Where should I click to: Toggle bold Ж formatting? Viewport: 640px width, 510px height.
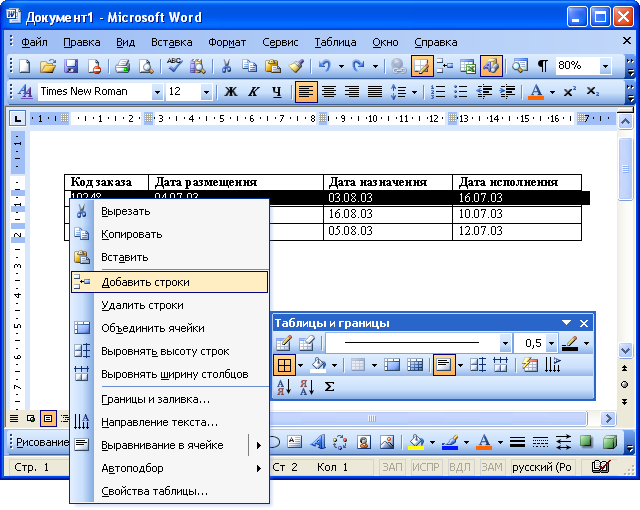[x=231, y=92]
